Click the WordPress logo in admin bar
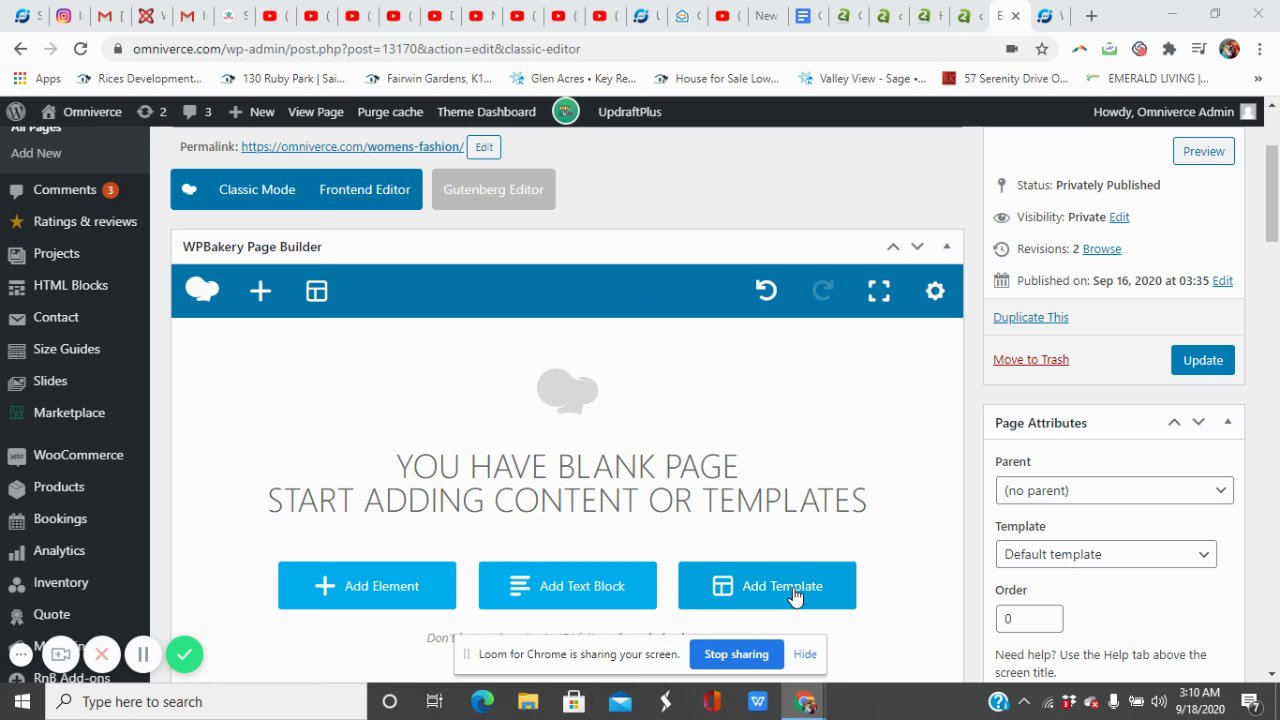Image resolution: width=1280 pixels, height=720 pixels. click(16, 112)
